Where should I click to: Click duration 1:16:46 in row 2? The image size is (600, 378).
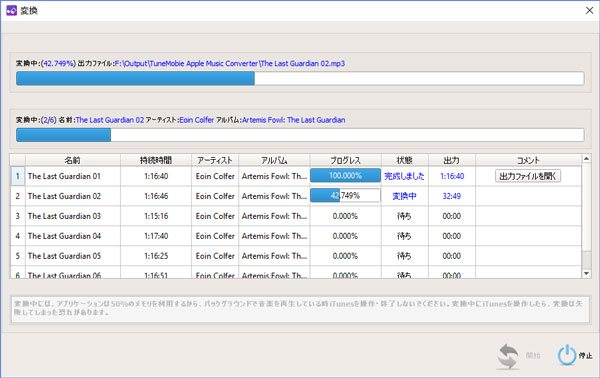click(156, 196)
